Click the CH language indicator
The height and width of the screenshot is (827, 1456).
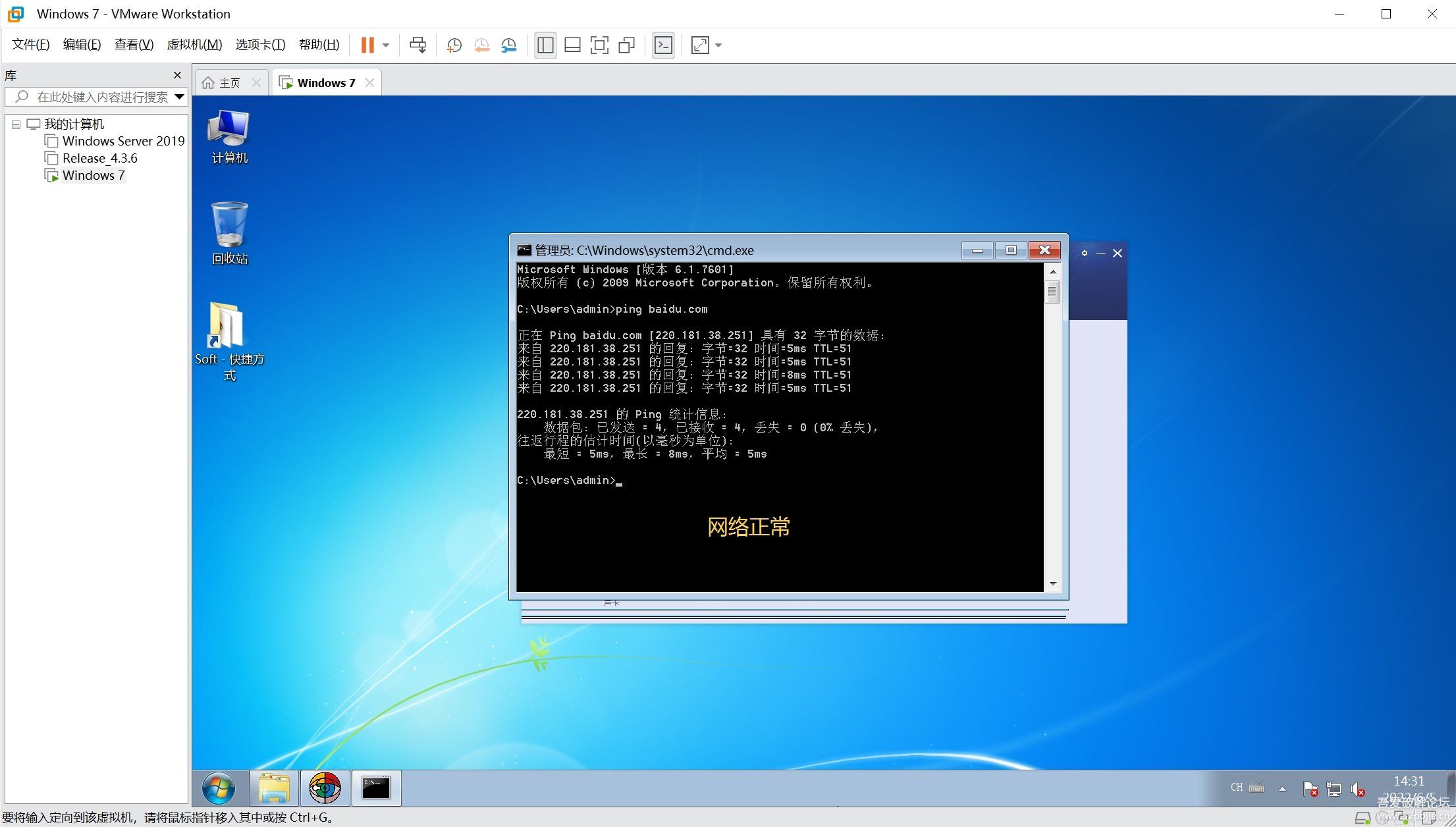pyautogui.click(x=1236, y=787)
